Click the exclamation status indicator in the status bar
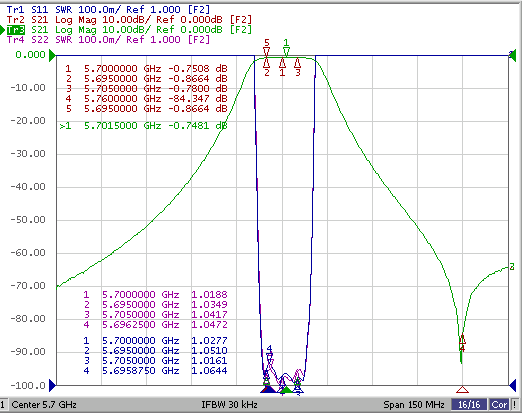Viewport: 522px width, 413px height. 515,405
